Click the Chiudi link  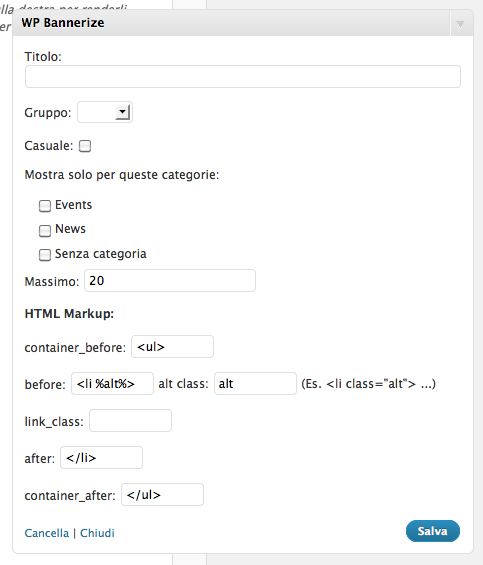(97, 533)
